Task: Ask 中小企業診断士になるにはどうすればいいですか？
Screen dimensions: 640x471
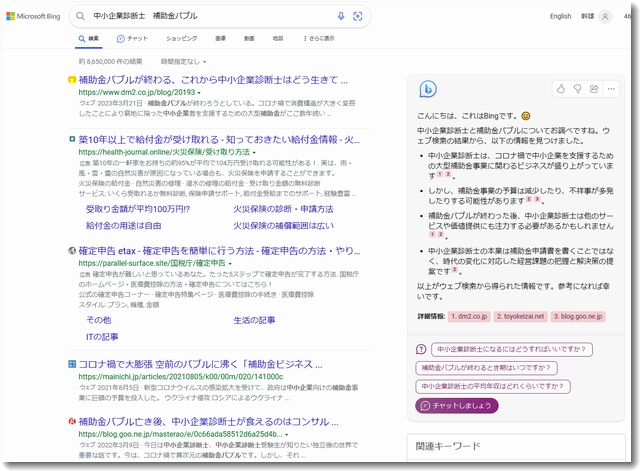Action: click(512, 349)
